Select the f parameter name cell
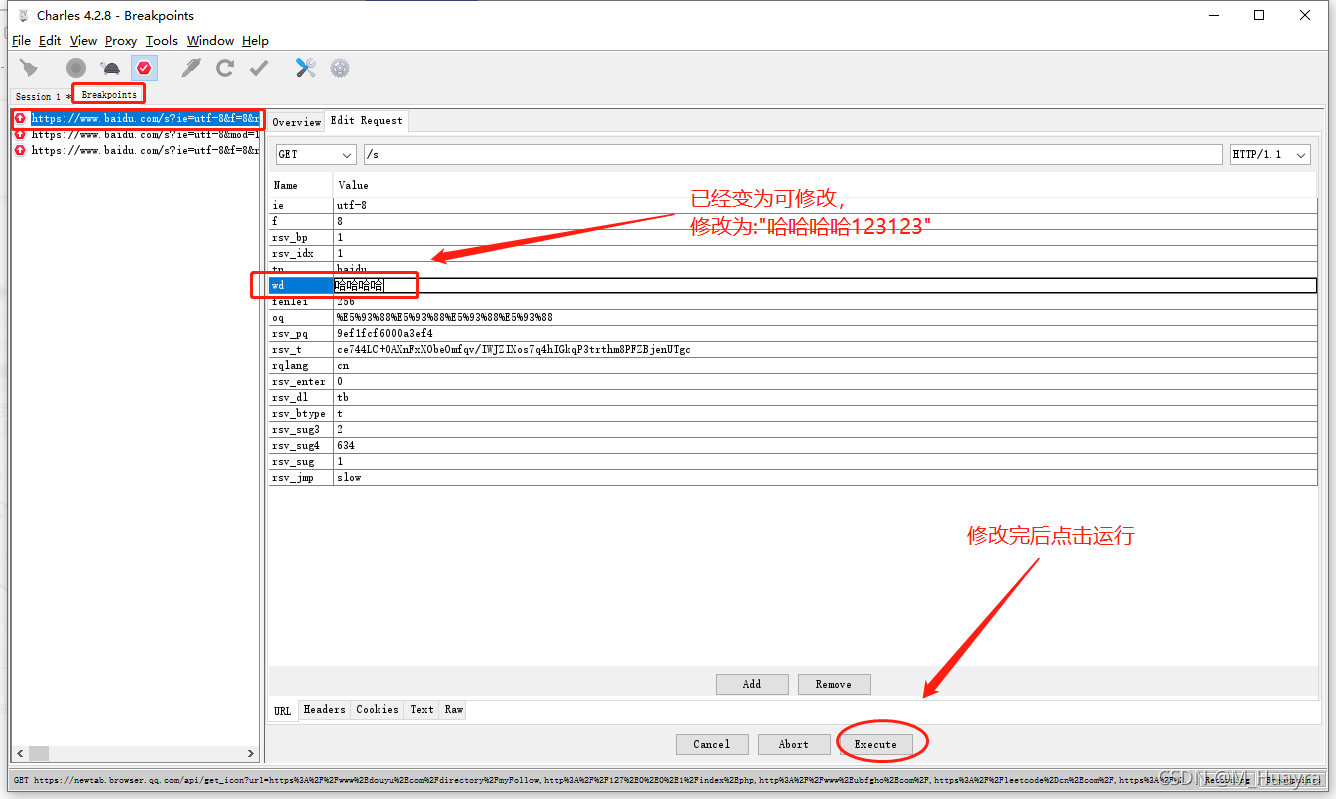 [x=301, y=221]
